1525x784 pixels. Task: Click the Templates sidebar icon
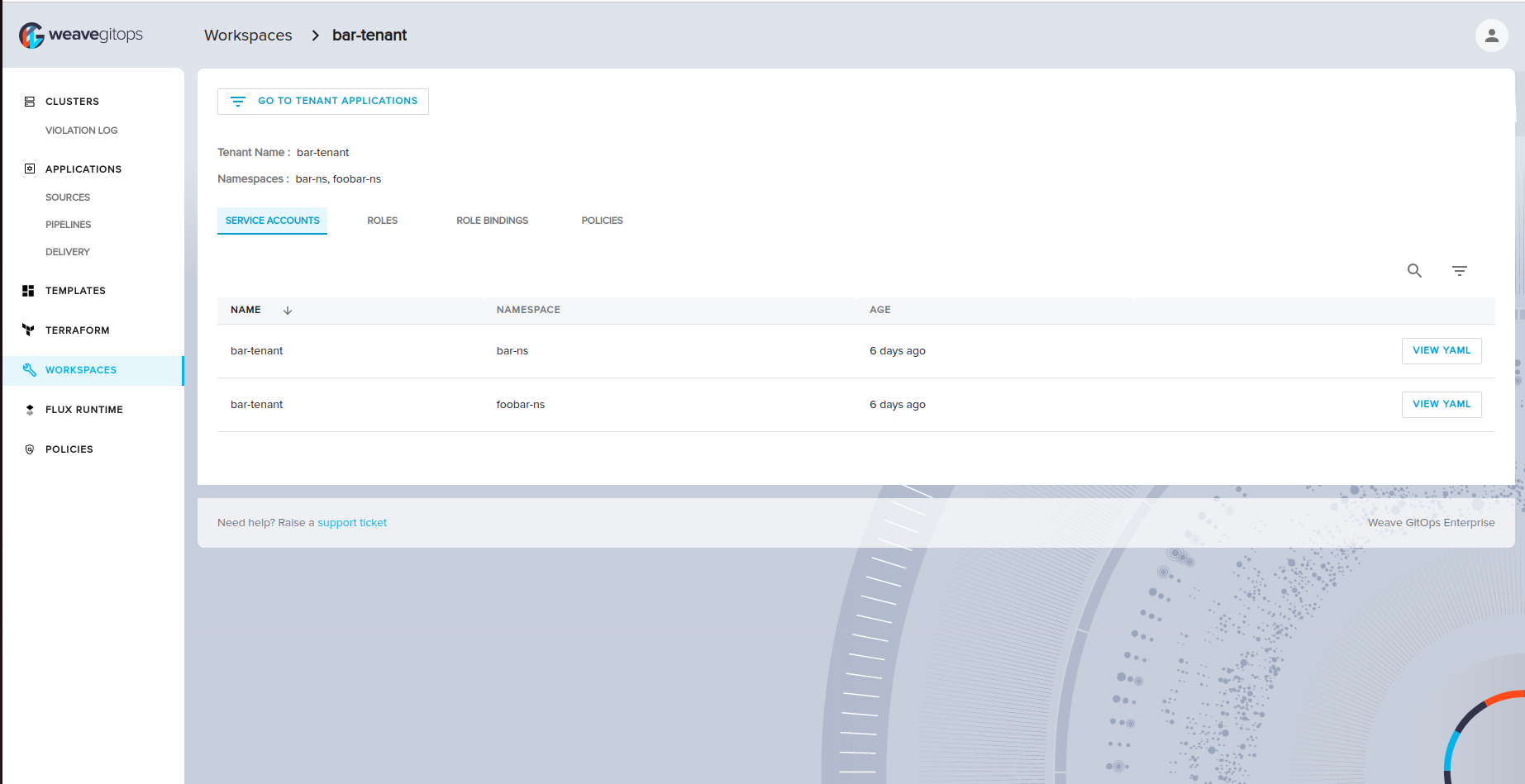[x=28, y=291]
